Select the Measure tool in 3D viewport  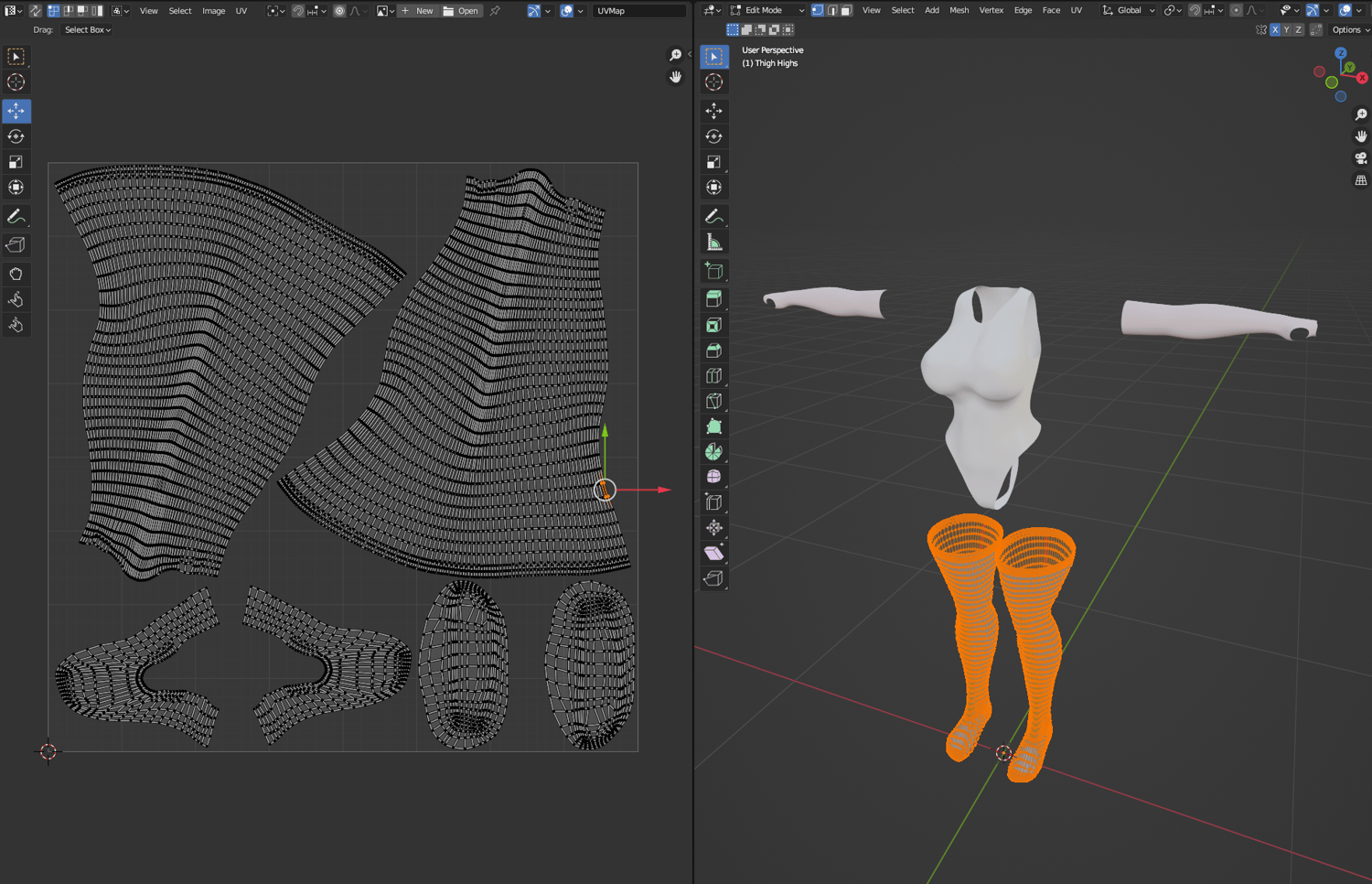(x=714, y=243)
